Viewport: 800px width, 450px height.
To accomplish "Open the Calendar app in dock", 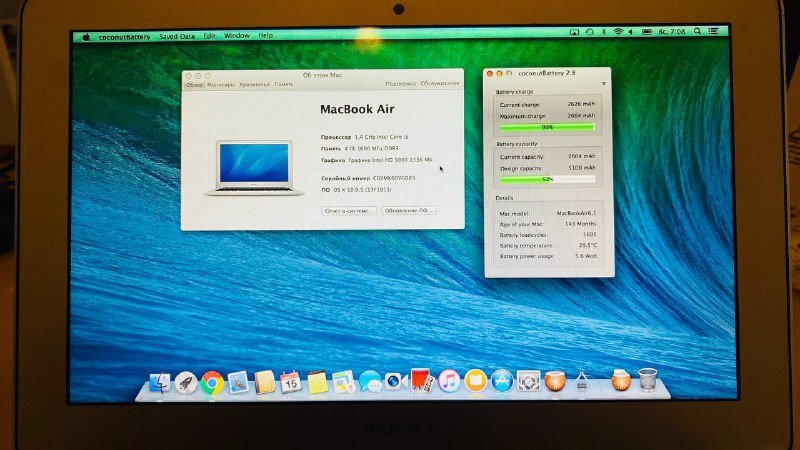I will click(x=291, y=382).
